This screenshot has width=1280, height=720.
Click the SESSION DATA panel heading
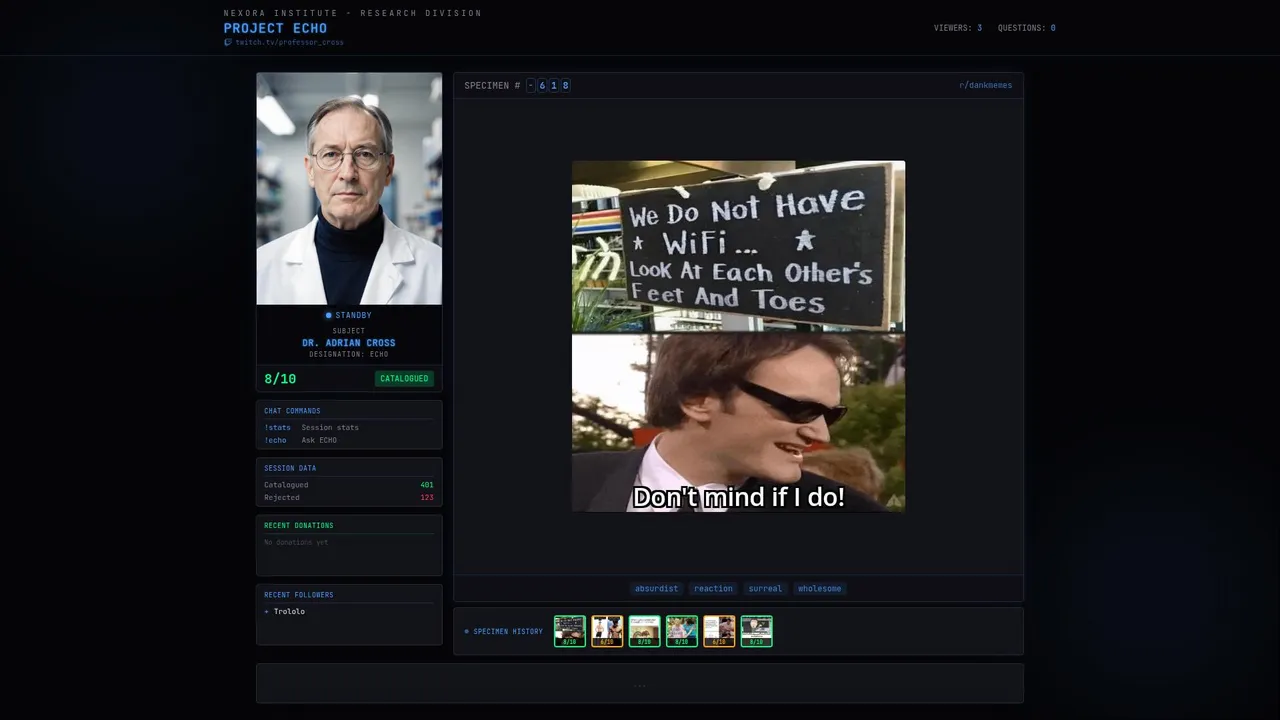pyautogui.click(x=290, y=468)
